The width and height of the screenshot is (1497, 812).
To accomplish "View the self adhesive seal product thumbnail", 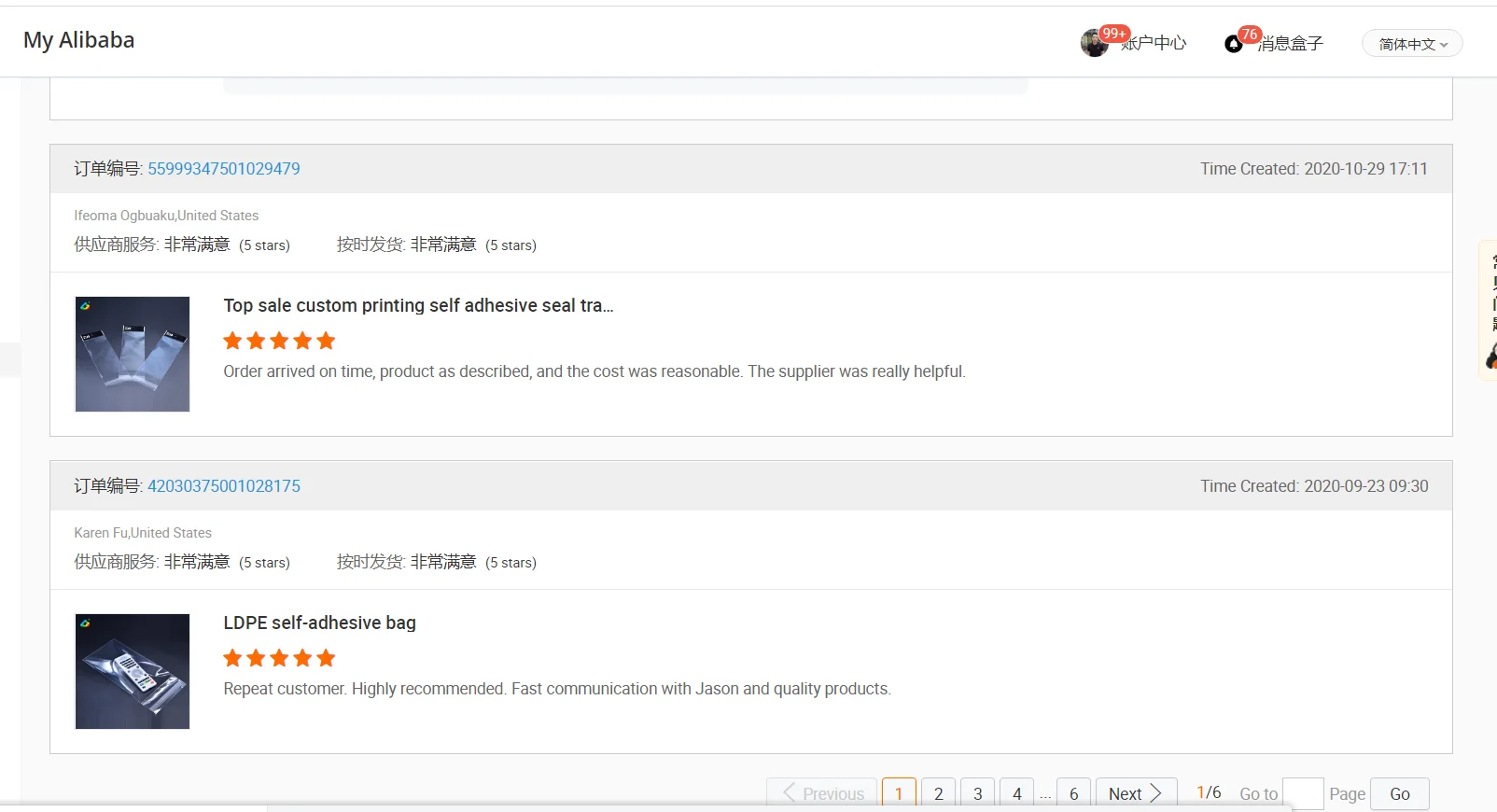I will point(133,354).
